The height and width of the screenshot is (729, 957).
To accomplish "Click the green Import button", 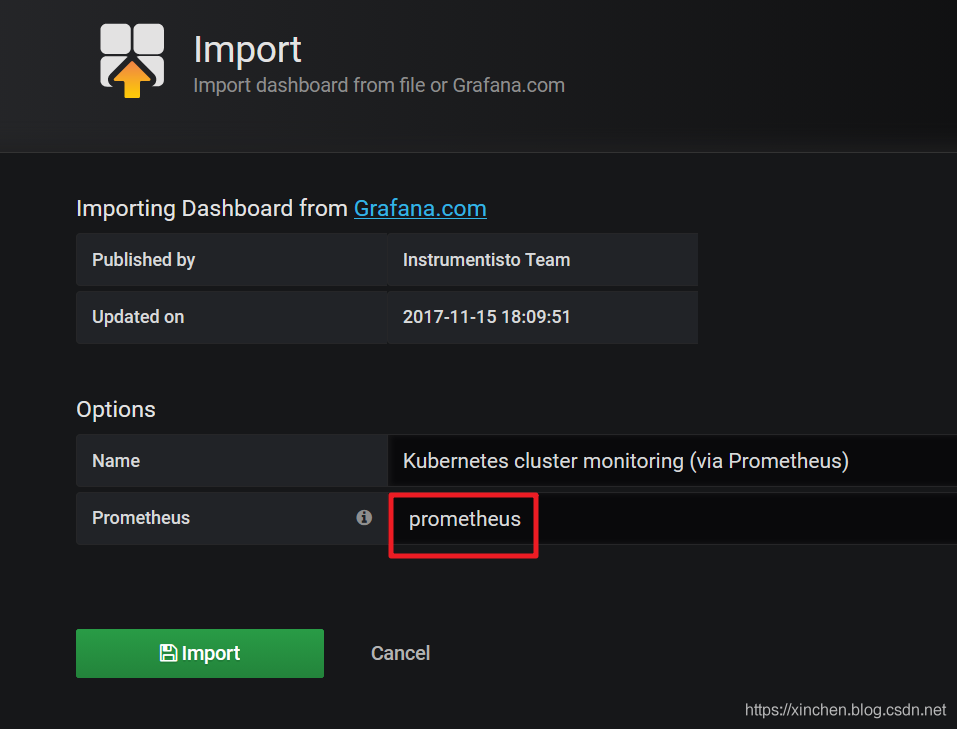I will pyautogui.click(x=200, y=653).
